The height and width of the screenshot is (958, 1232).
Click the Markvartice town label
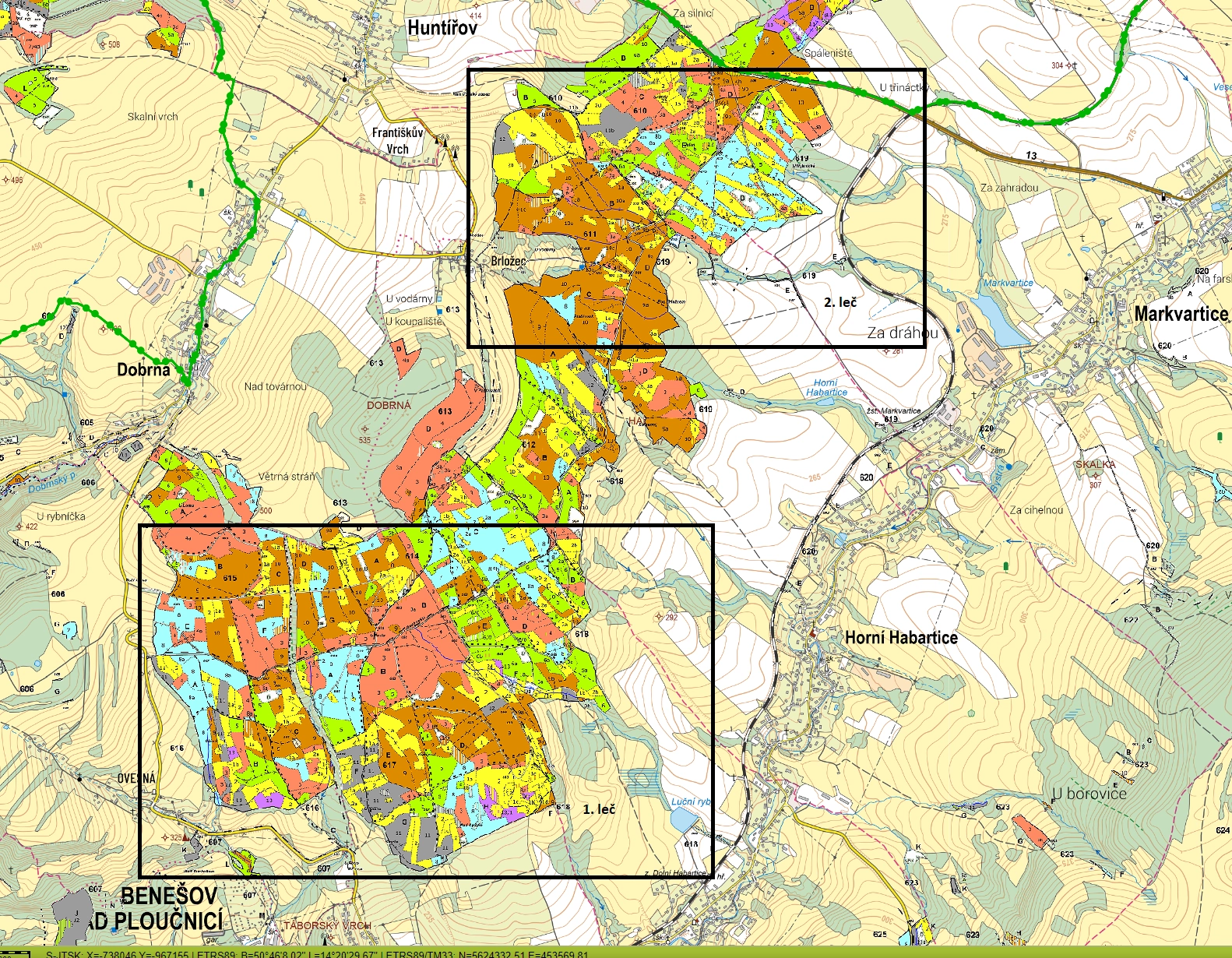point(1181,314)
